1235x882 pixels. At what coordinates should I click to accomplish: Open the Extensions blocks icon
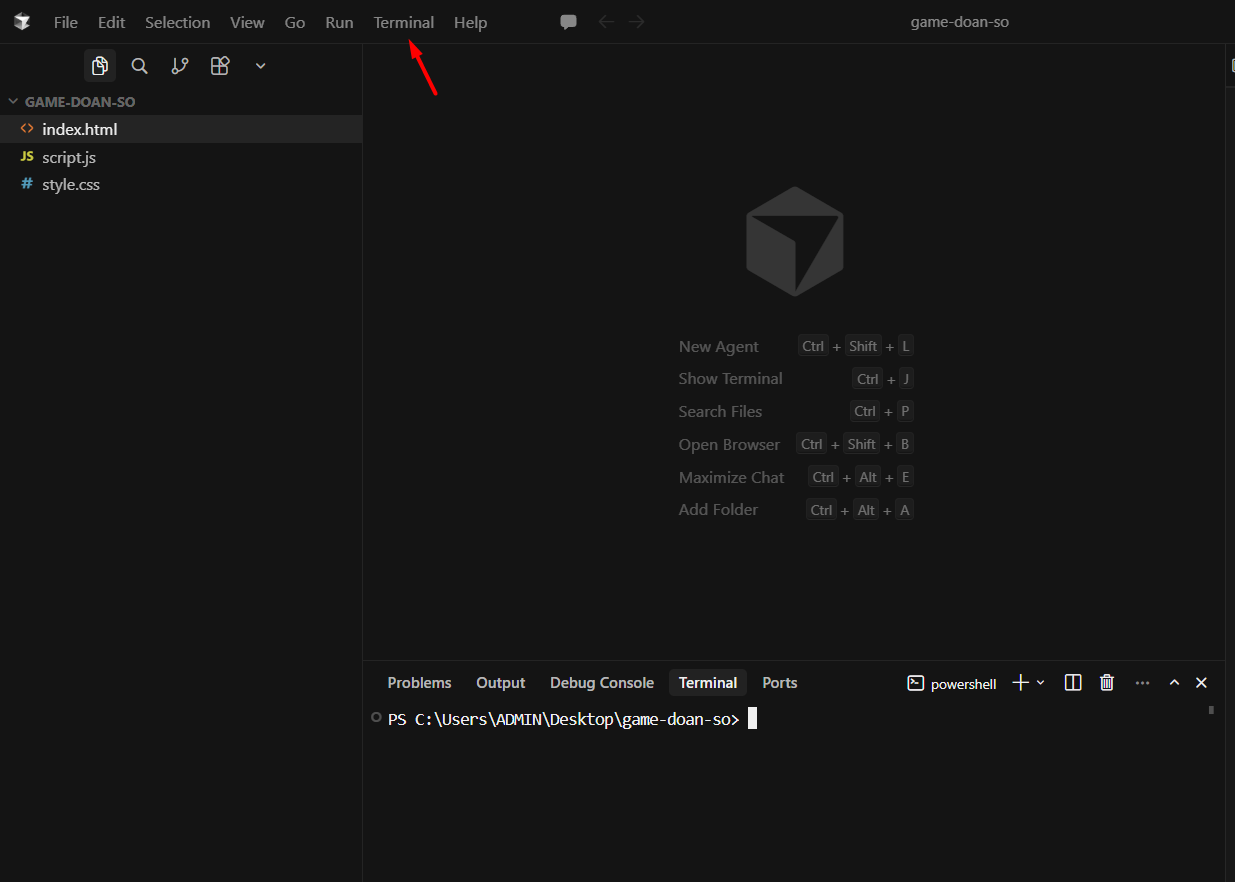click(220, 66)
